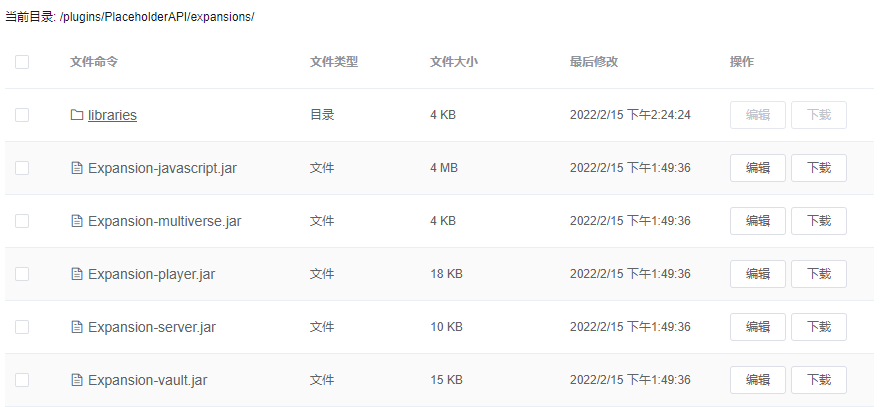This screenshot has height=407, width=883.
Task: Open the libraries folder link
Action: point(112,115)
